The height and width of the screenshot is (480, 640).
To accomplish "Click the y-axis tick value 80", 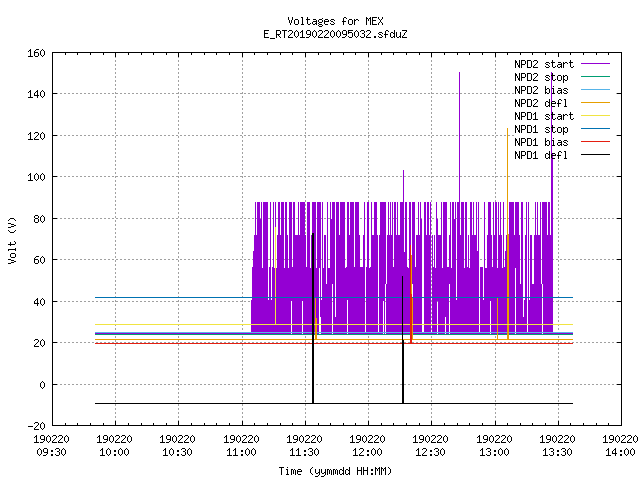I will point(39,219).
